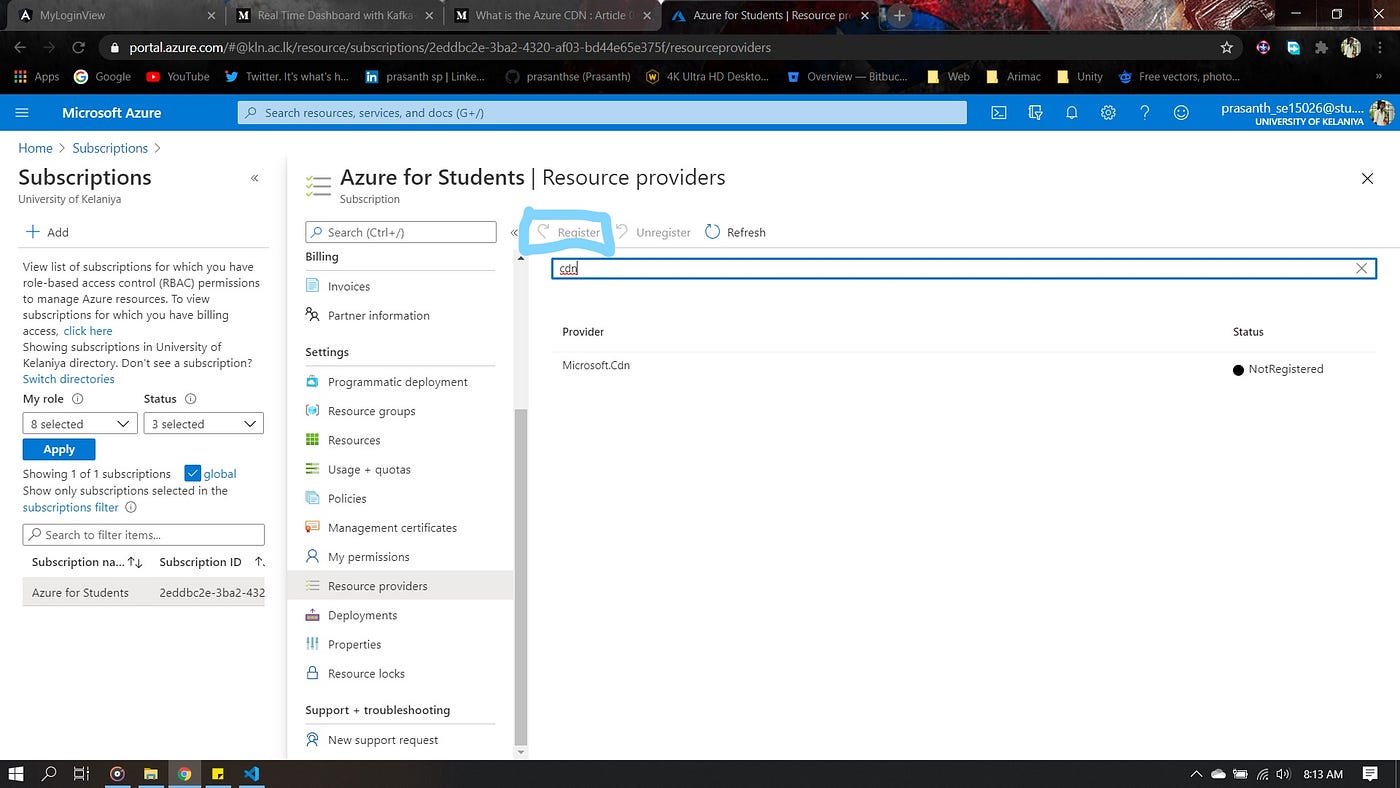Viewport: 1400px width, 788px height.
Task: Bookmark this page with the star icon
Action: click(x=1227, y=47)
